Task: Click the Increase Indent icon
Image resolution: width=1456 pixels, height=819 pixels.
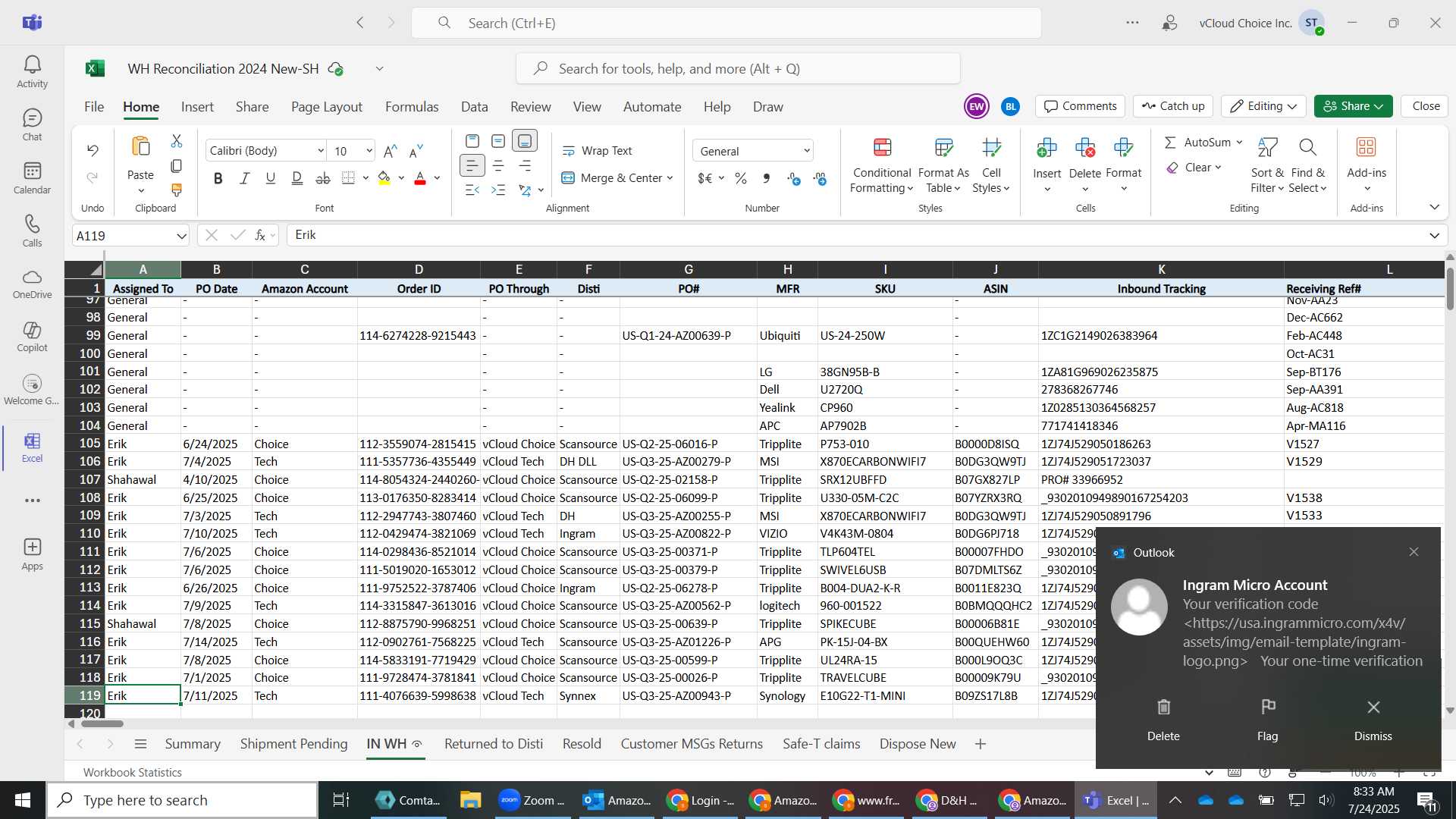Action: (498, 190)
